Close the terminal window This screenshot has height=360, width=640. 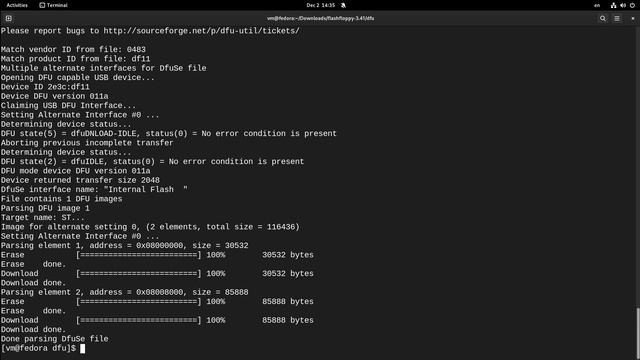[633, 18]
